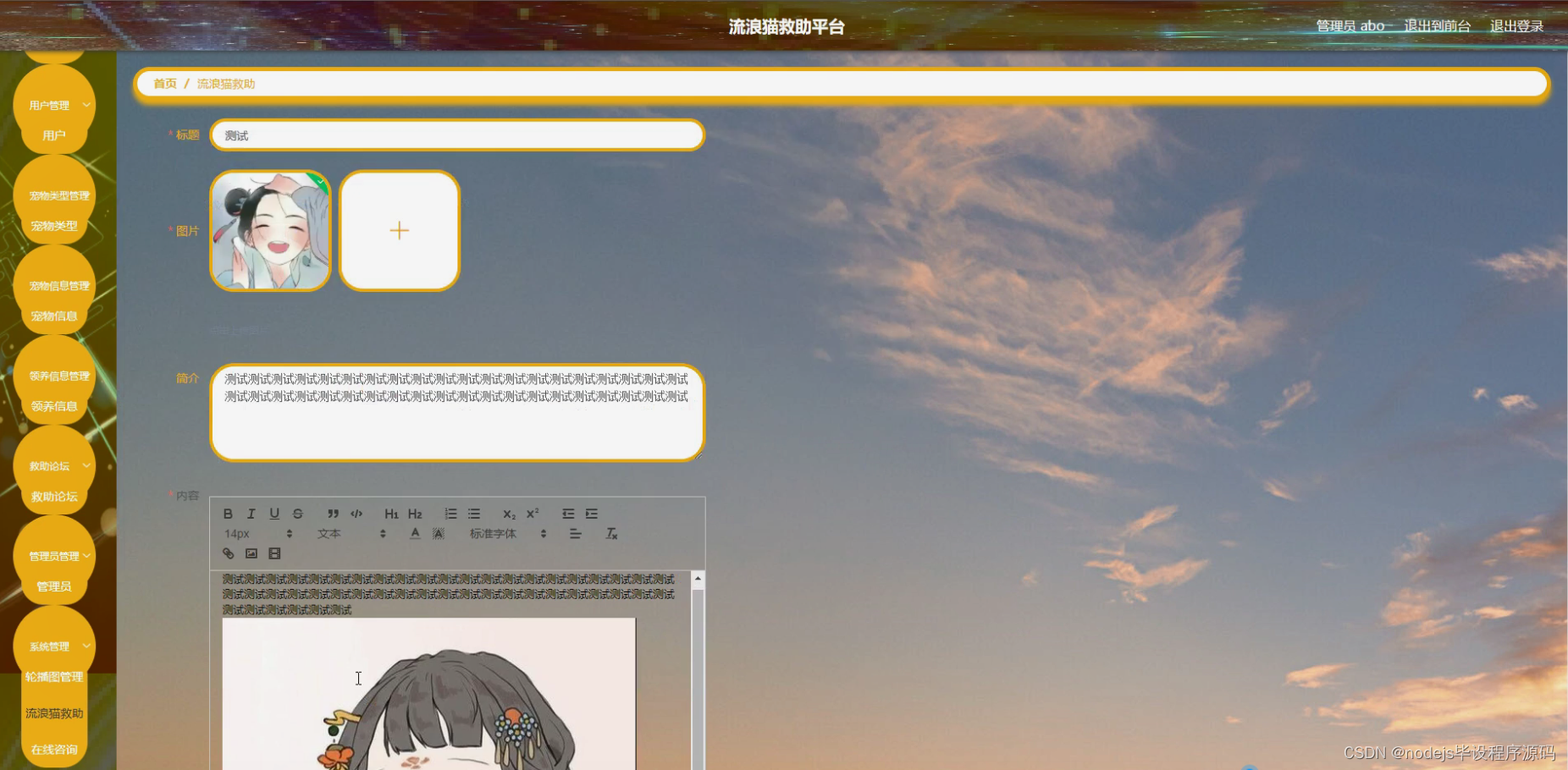Click the 管理员 abo account label
The height and width of the screenshot is (770, 1568).
coord(1350,26)
